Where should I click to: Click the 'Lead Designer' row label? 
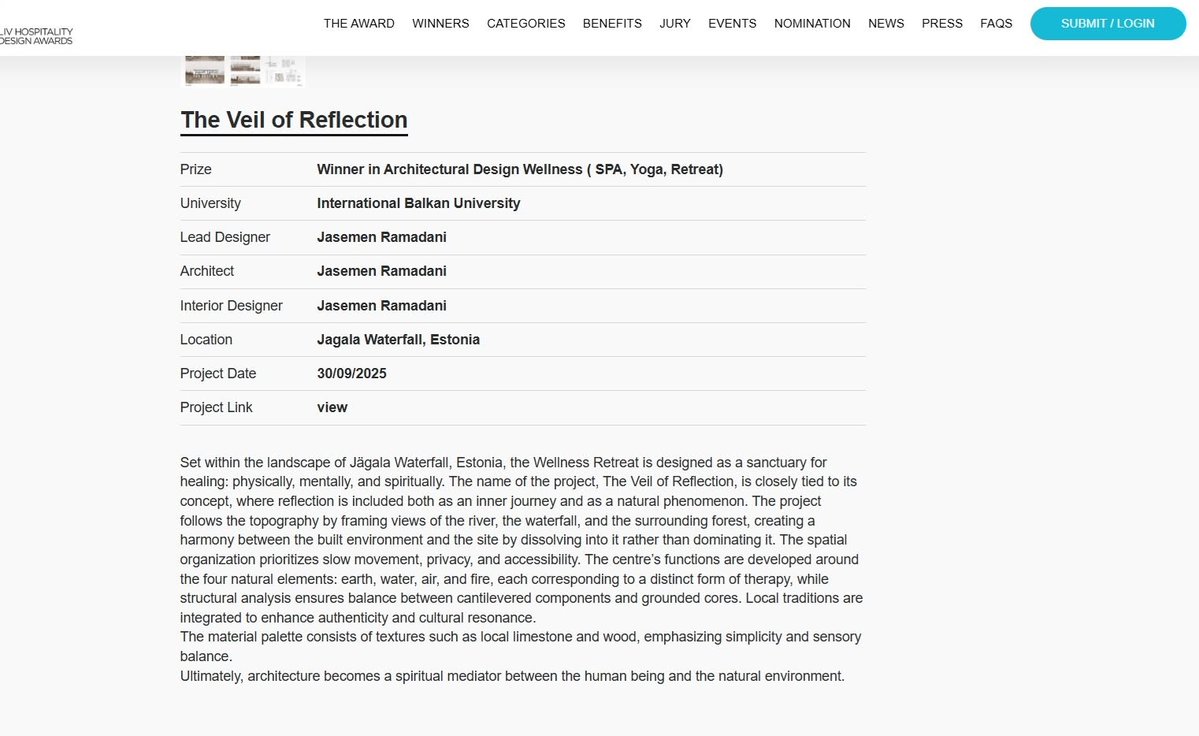(225, 237)
